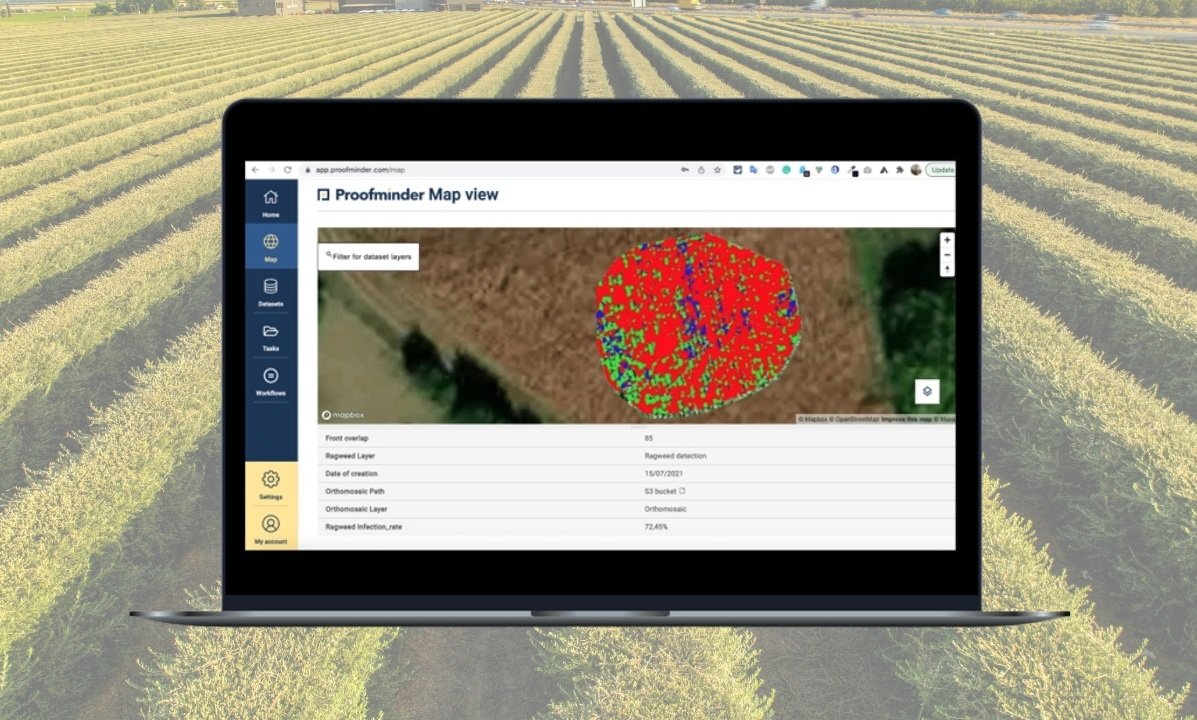
Task: Open Datasets from the sidebar
Action: point(270,292)
